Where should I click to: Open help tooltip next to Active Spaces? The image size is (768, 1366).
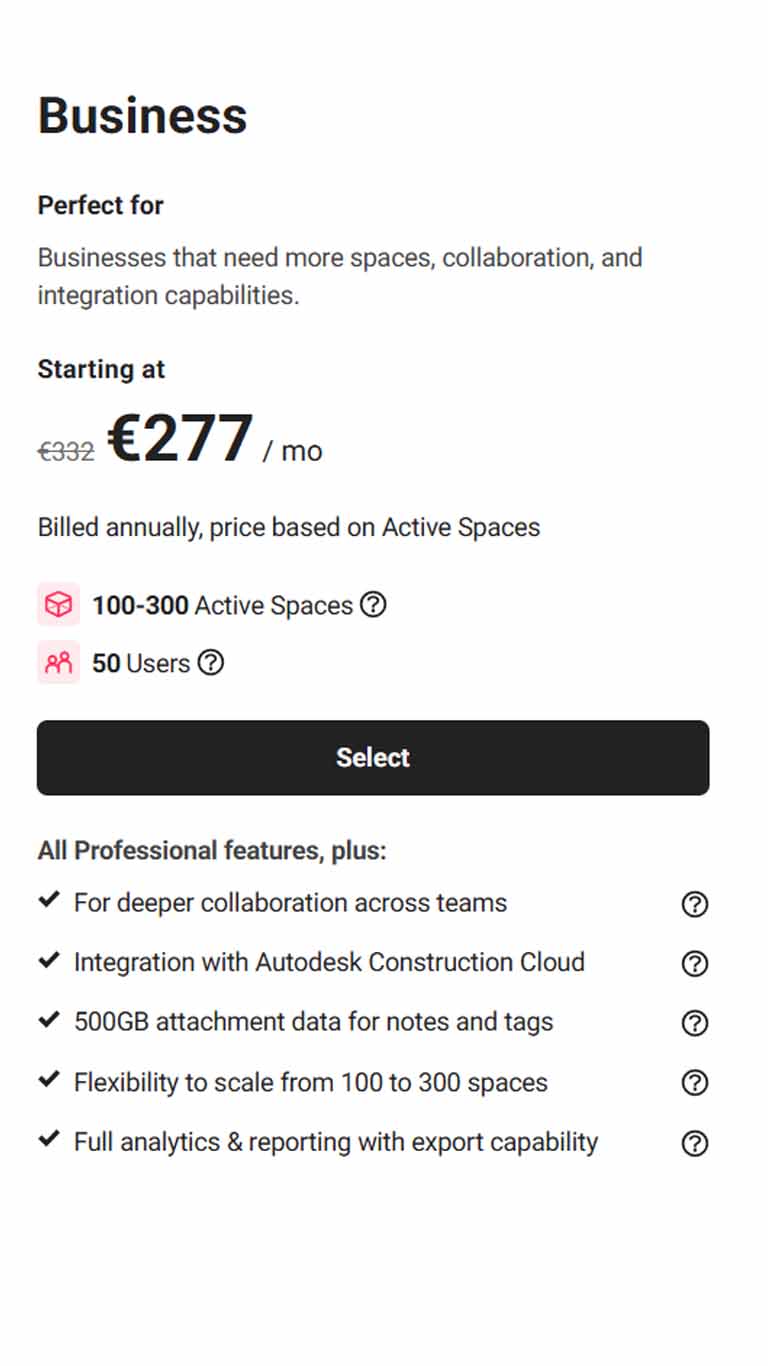coord(373,605)
